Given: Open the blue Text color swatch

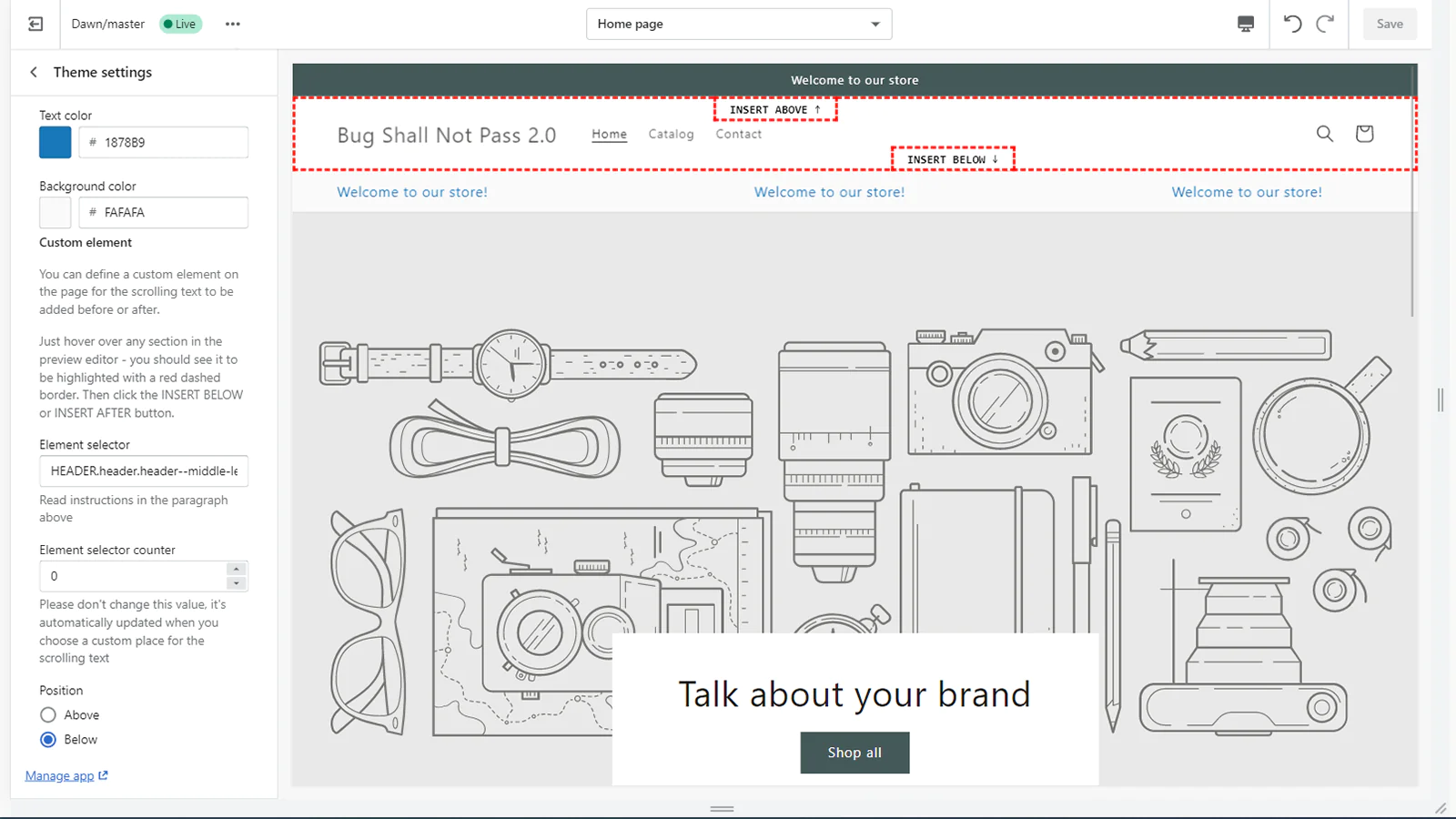Looking at the screenshot, I should pyautogui.click(x=56, y=142).
